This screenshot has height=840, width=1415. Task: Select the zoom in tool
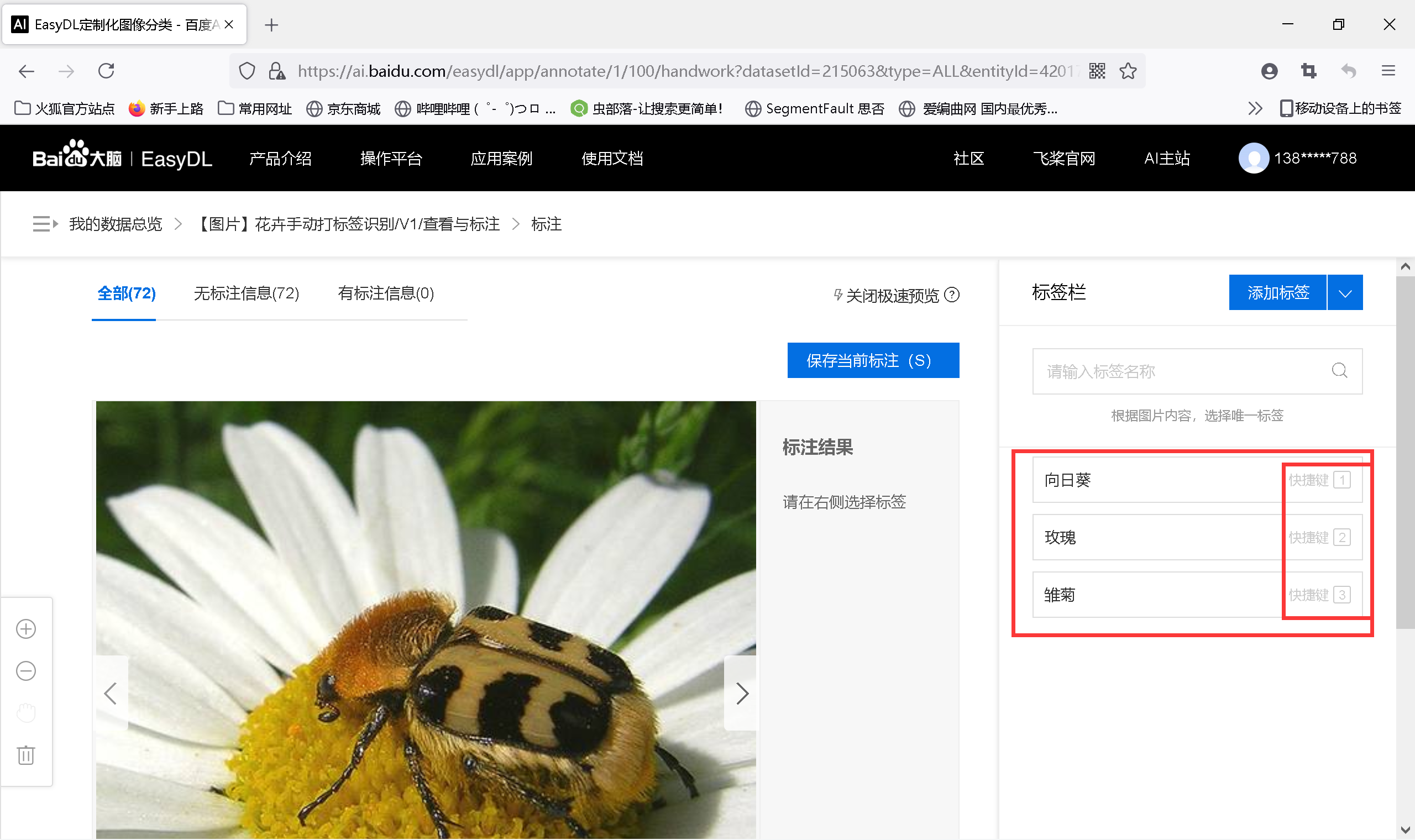click(x=25, y=628)
